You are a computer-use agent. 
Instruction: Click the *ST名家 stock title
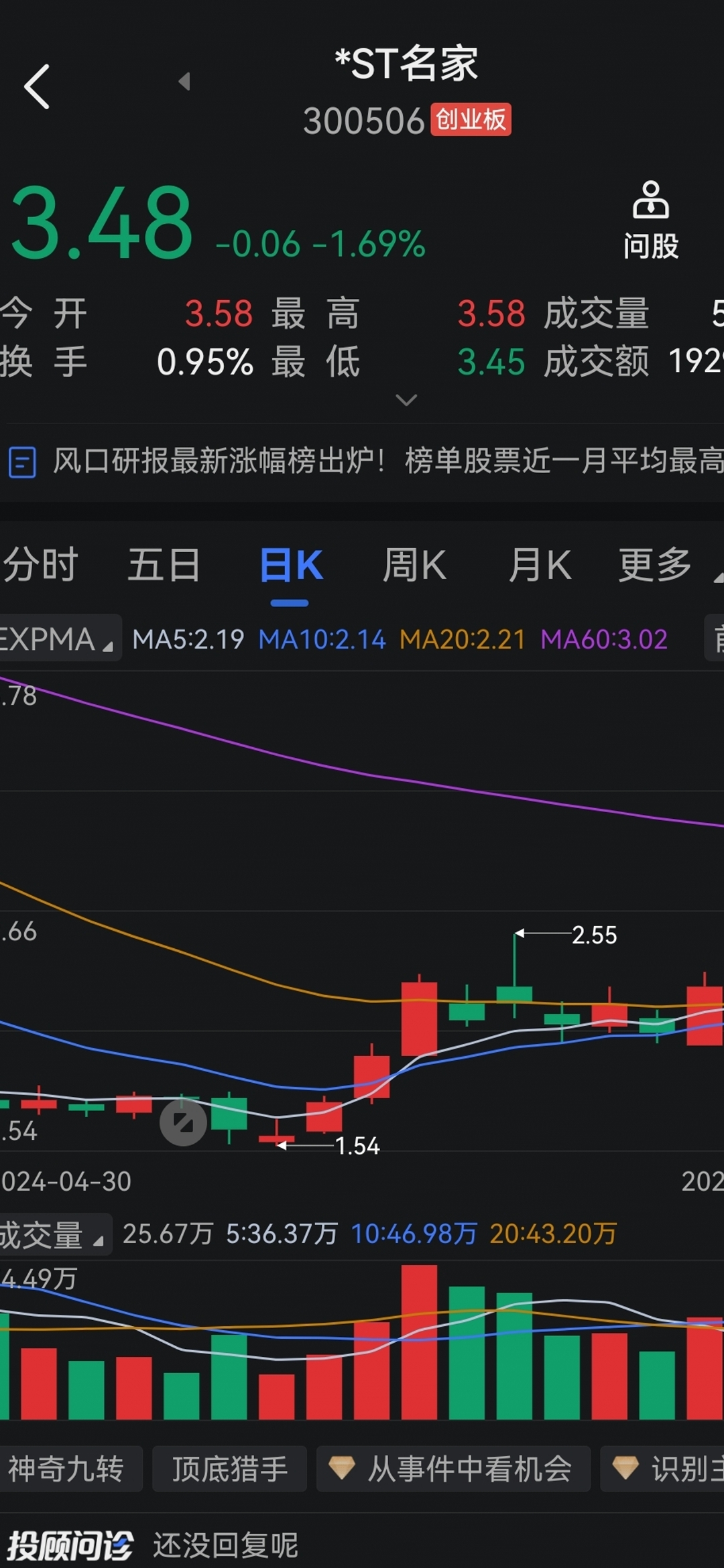[x=406, y=64]
